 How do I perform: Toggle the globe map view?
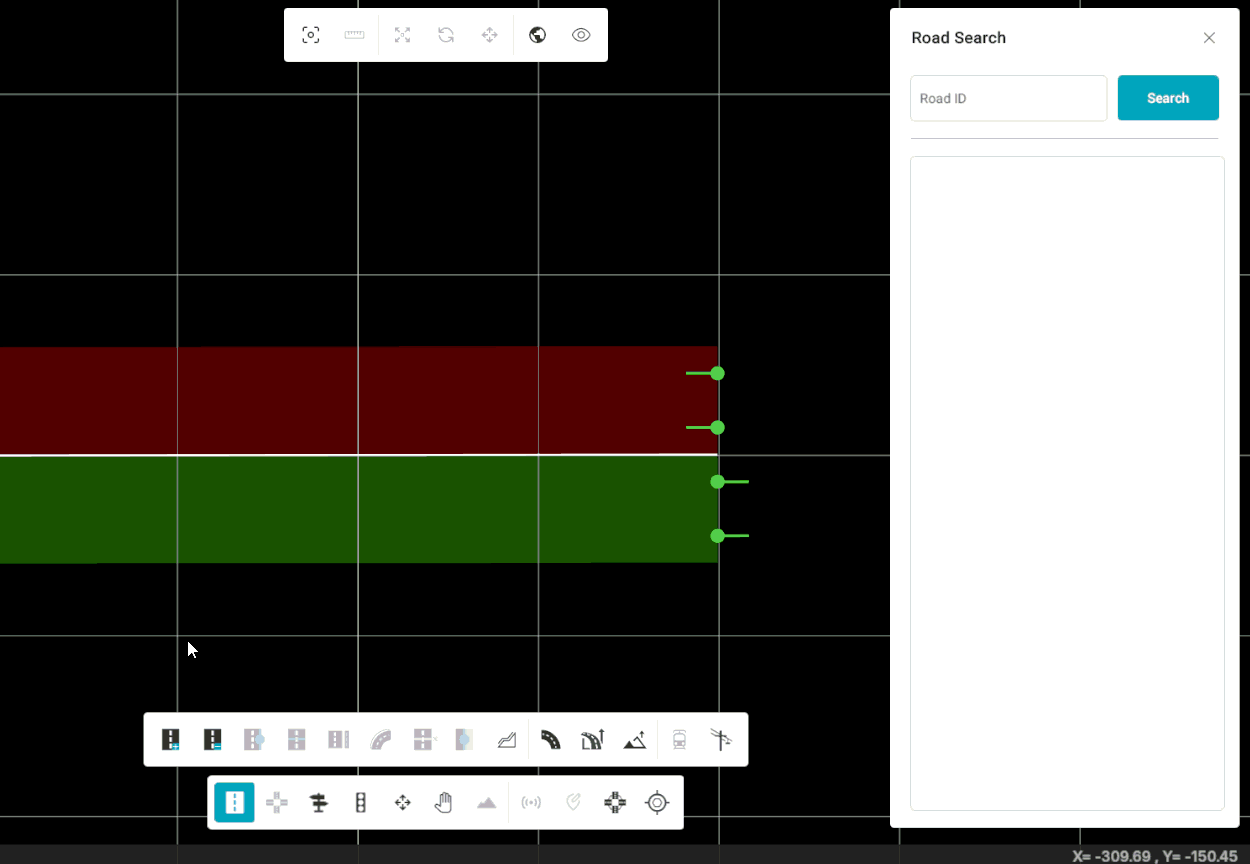tap(537, 35)
